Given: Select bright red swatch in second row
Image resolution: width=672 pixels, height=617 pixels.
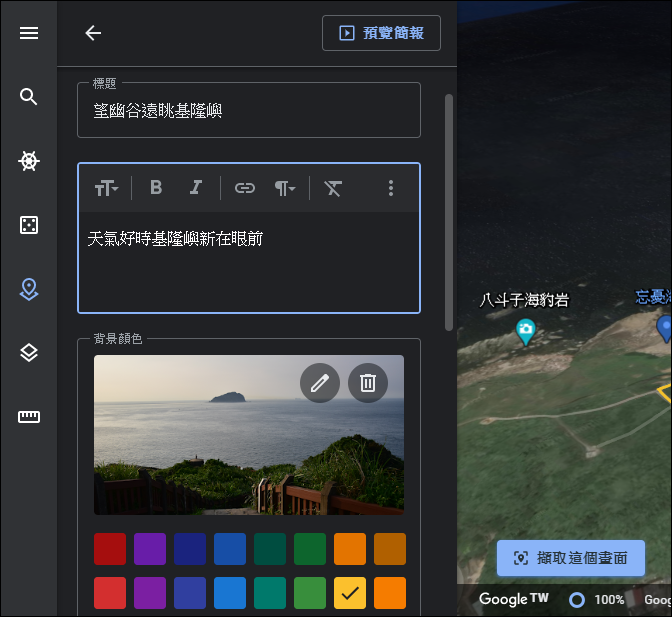Looking at the screenshot, I should coord(110,593).
